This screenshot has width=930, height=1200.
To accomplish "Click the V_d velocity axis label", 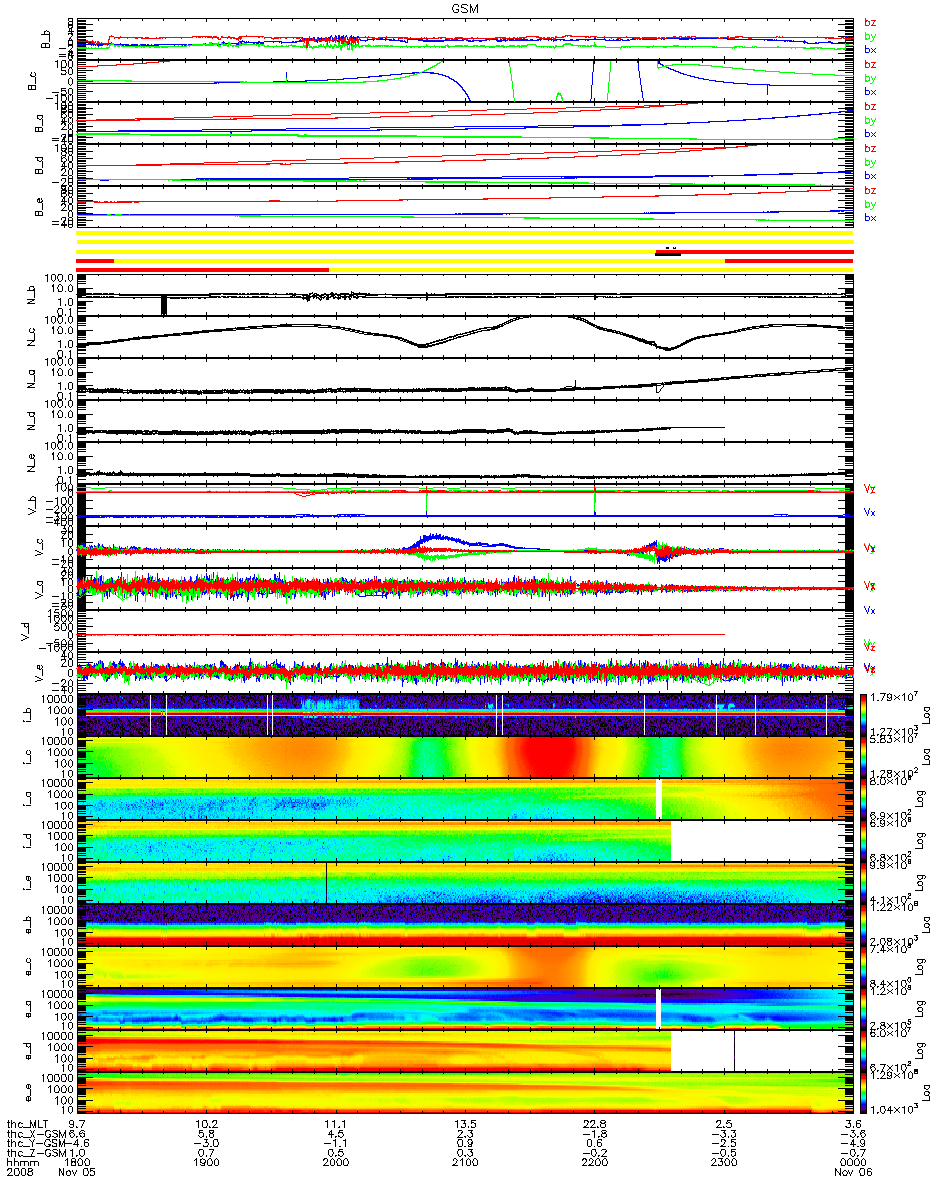I will pos(25,631).
